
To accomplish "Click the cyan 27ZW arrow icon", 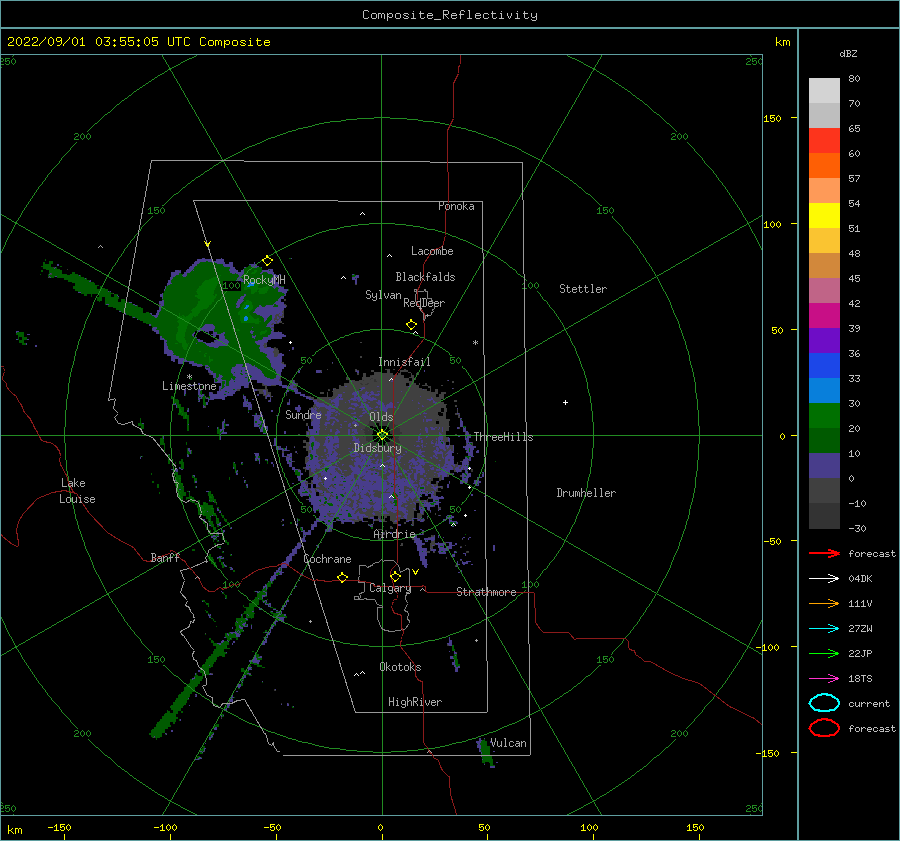I will pyautogui.click(x=824, y=629).
